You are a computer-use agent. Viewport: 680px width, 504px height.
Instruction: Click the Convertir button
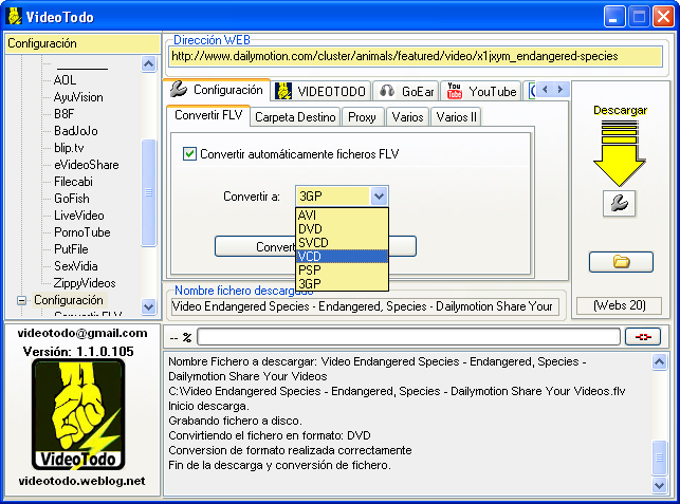click(316, 246)
